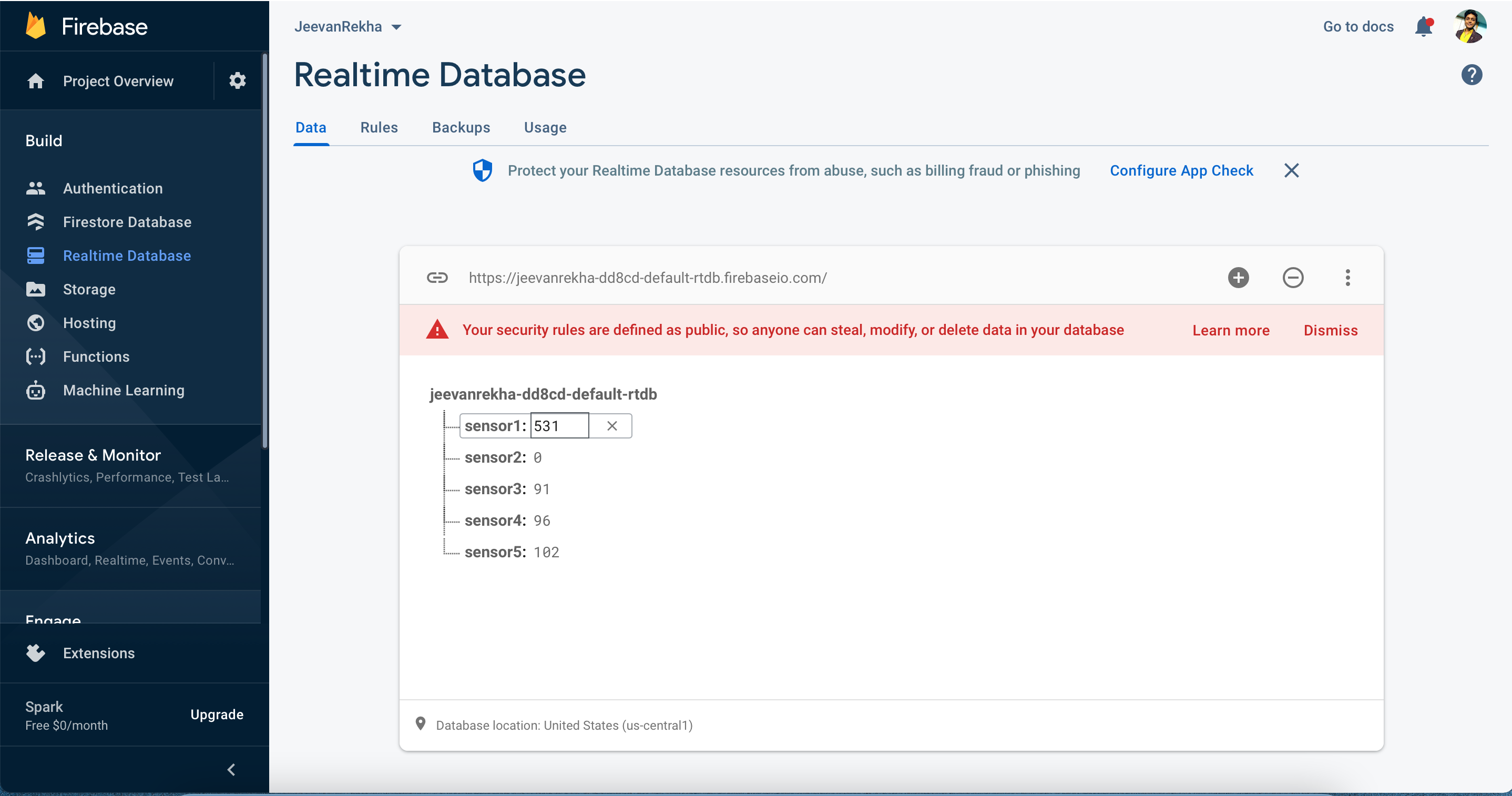The width and height of the screenshot is (1512, 796).
Task: Open the notifications bell
Action: [1423, 27]
